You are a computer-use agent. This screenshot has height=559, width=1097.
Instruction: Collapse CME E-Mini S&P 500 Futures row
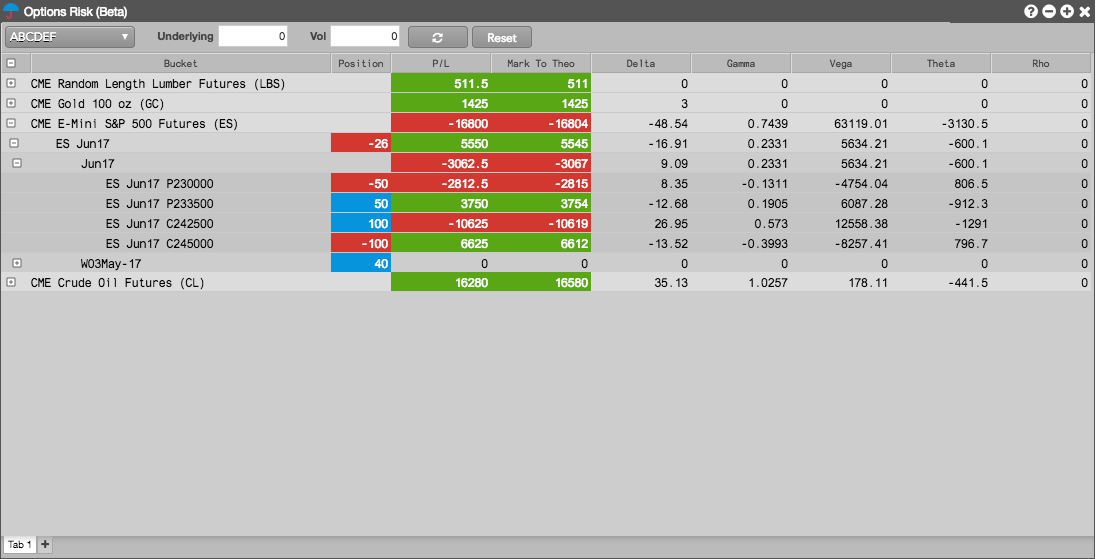pos(10,123)
